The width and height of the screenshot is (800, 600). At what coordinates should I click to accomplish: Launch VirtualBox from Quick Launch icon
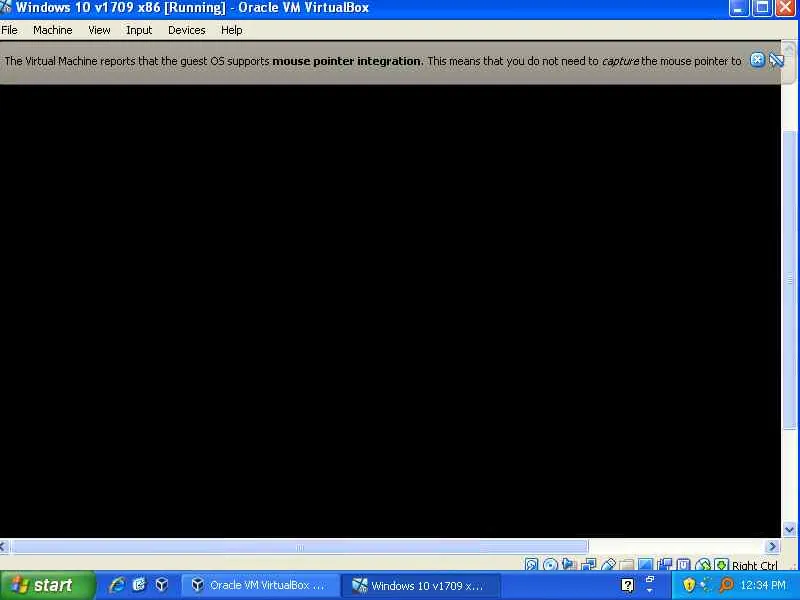[162, 585]
